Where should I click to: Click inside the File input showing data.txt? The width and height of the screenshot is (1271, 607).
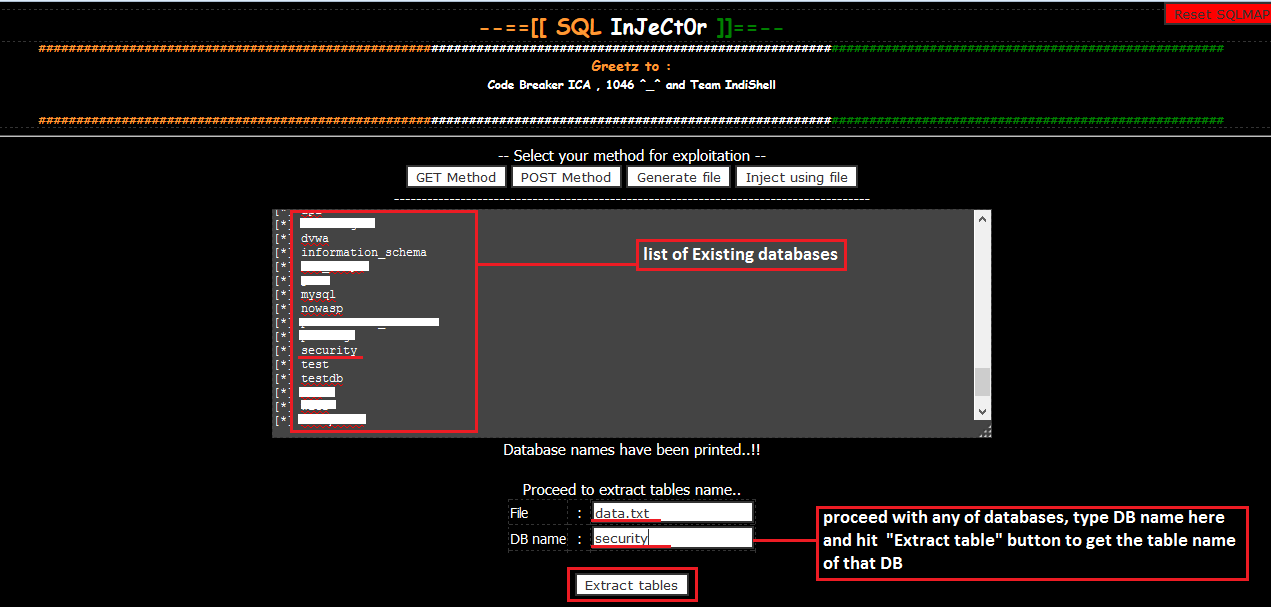(x=671, y=512)
